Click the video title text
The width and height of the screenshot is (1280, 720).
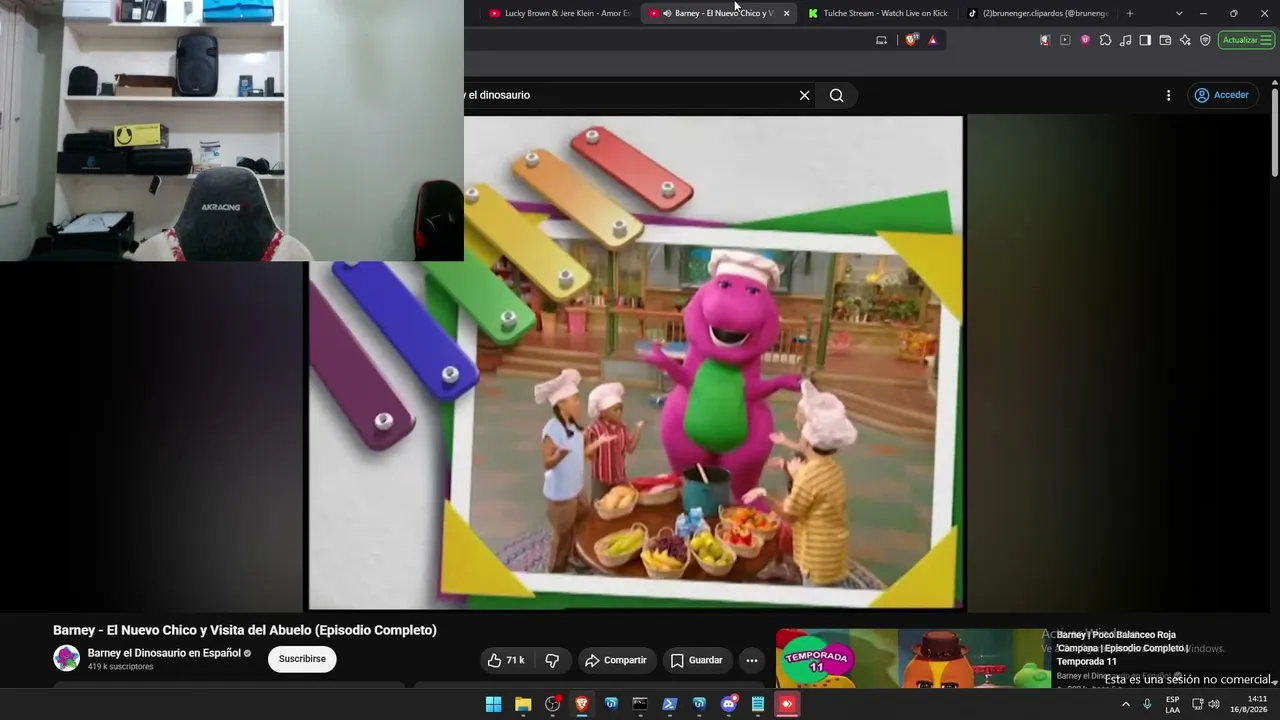click(245, 630)
